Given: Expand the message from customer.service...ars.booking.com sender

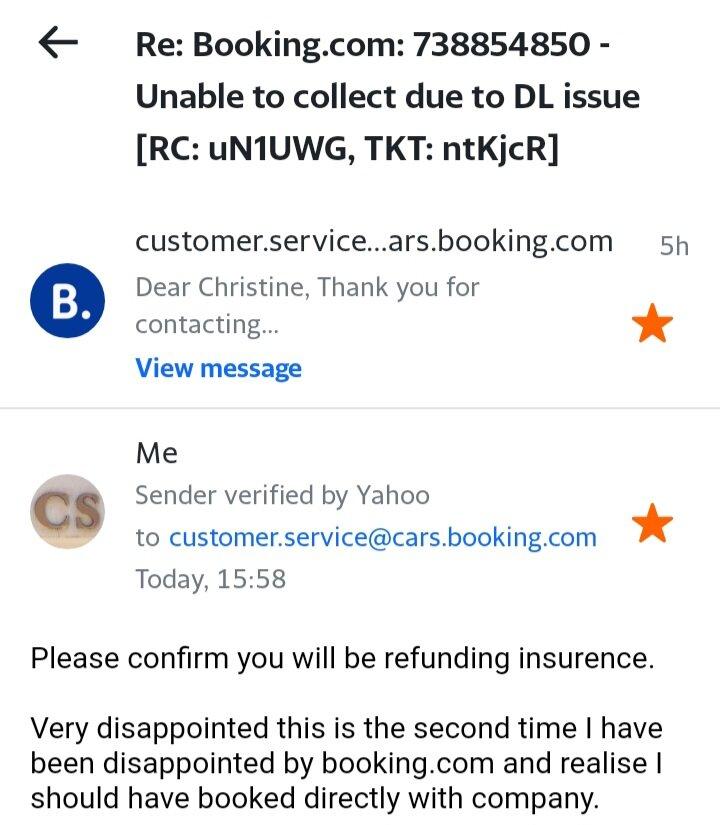Looking at the screenshot, I should click(373, 241).
